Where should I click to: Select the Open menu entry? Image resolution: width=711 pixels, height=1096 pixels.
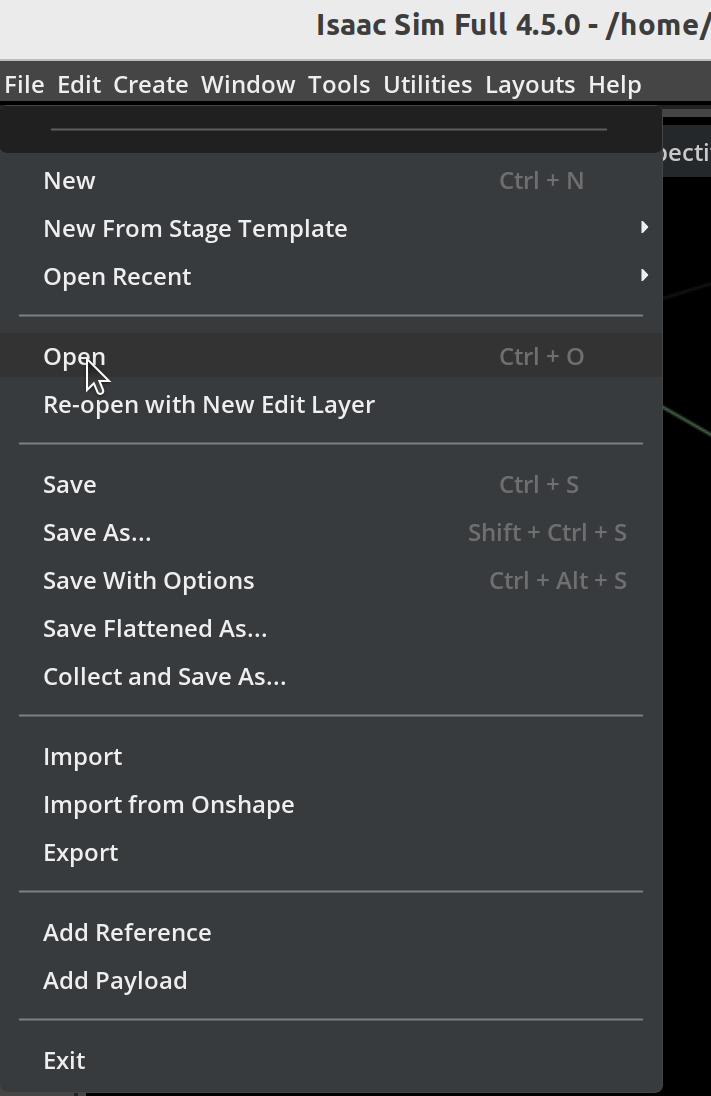pos(74,357)
